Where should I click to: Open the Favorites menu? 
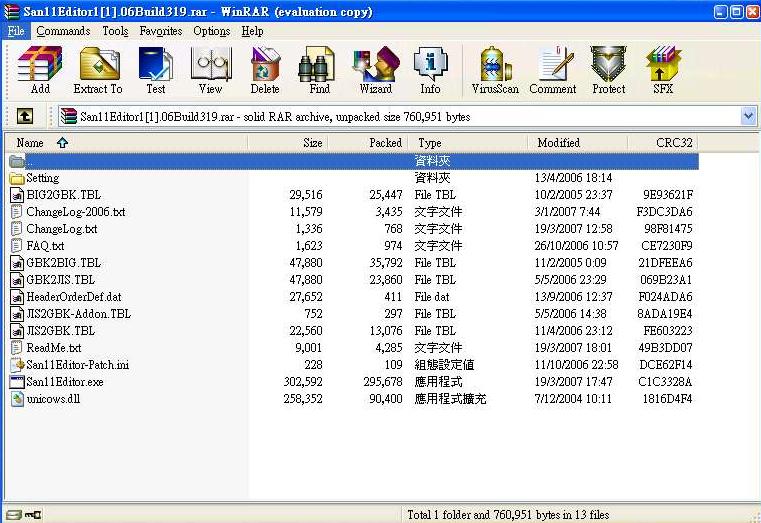click(x=161, y=31)
